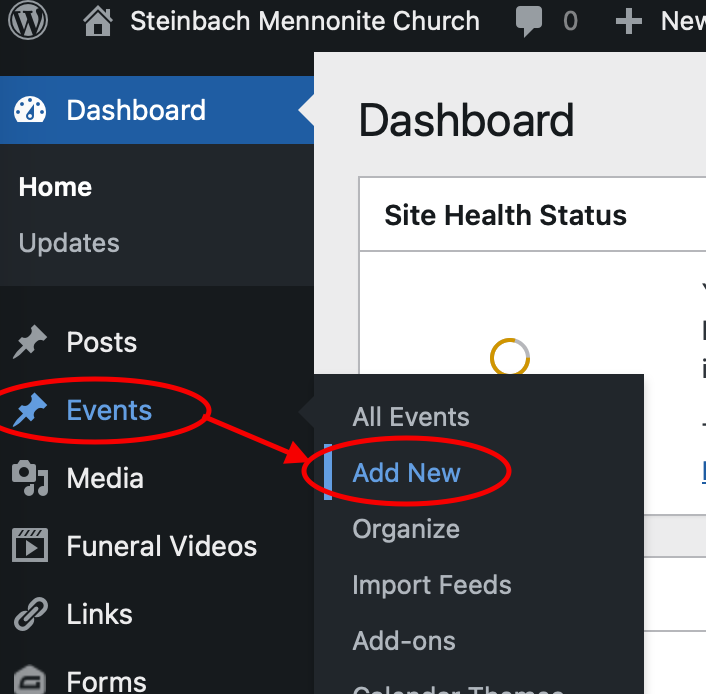Click the home icon beside site name

point(98,21)
